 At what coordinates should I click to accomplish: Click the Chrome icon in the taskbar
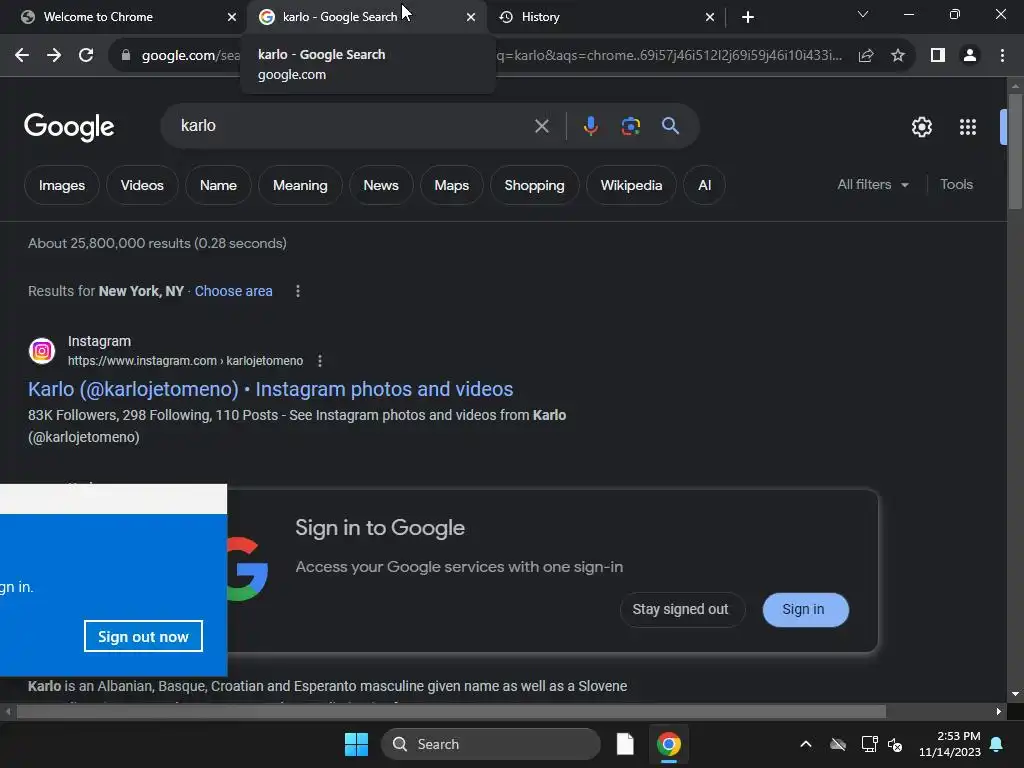pos(669,744)
